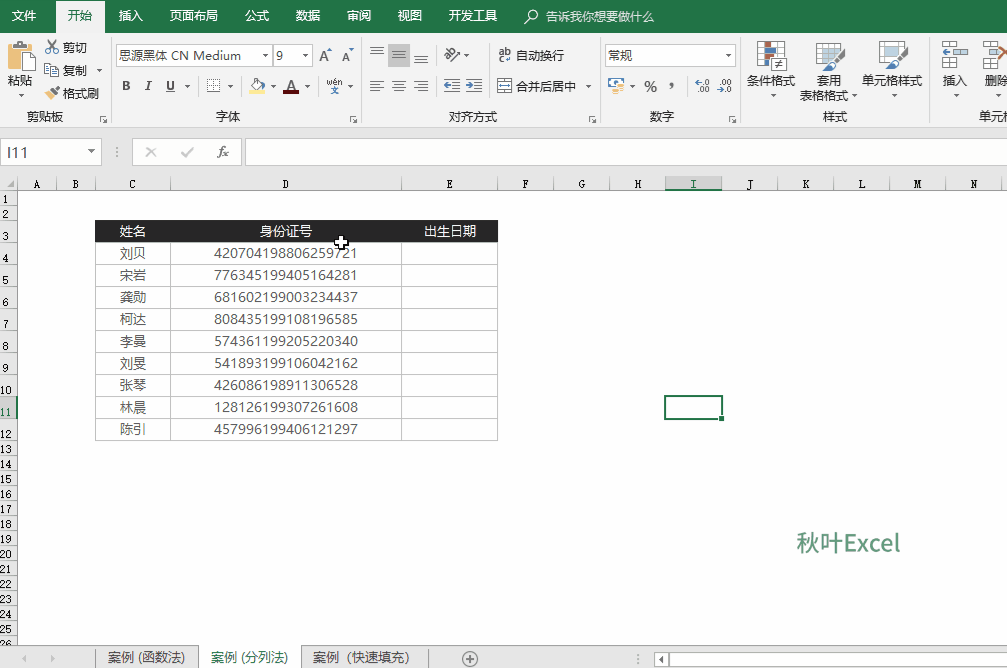Click the Copy (复制) icon

point(52,70)
